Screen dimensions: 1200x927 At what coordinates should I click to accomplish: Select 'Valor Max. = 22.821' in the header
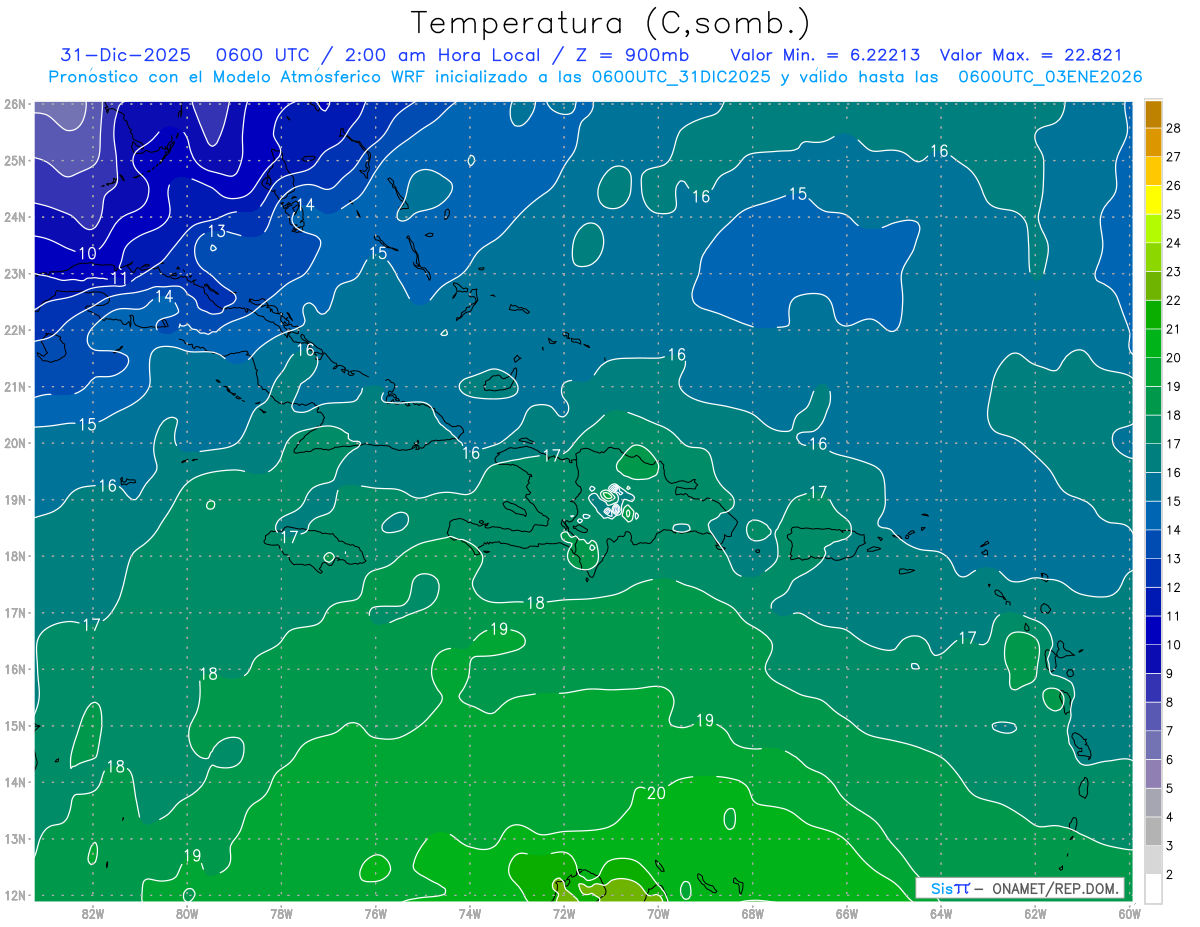(x=1033, y=55)
